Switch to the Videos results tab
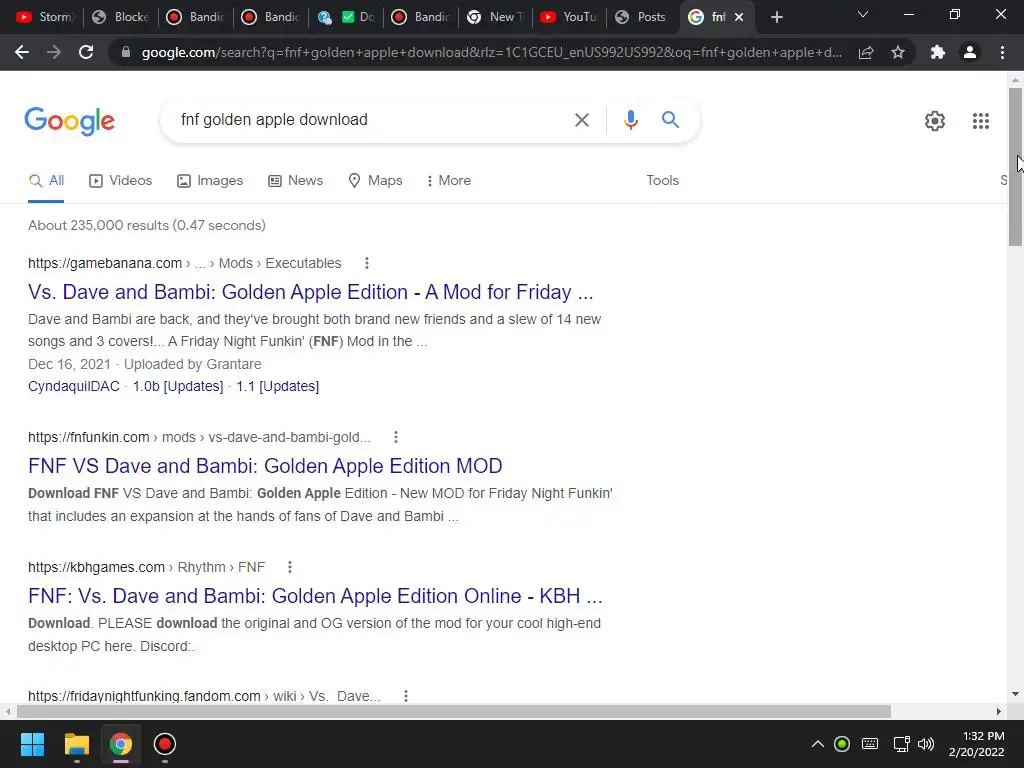The height and width of the screenshot is (768, 1024). 120,181
